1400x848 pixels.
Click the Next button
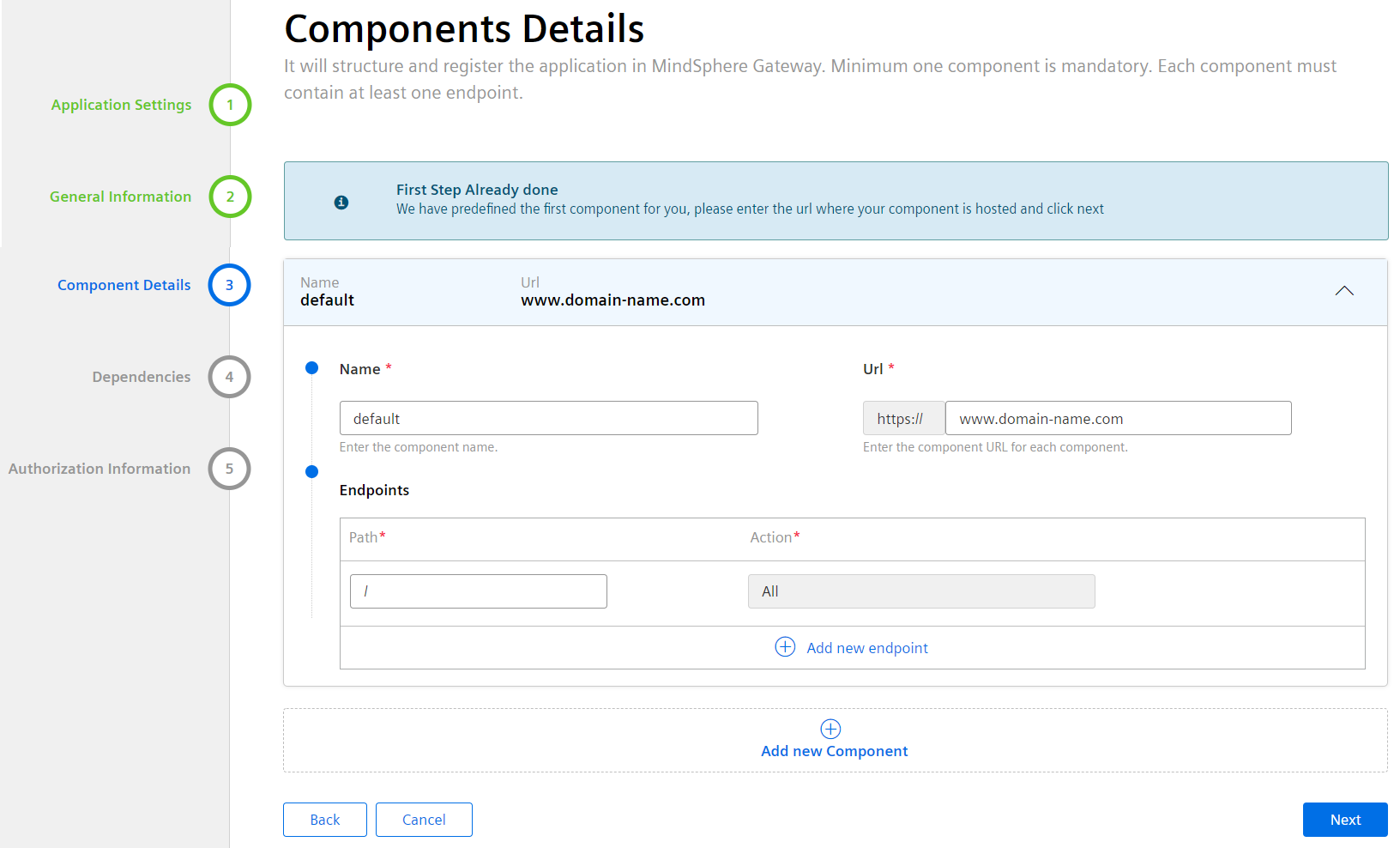pos(1345,820)
